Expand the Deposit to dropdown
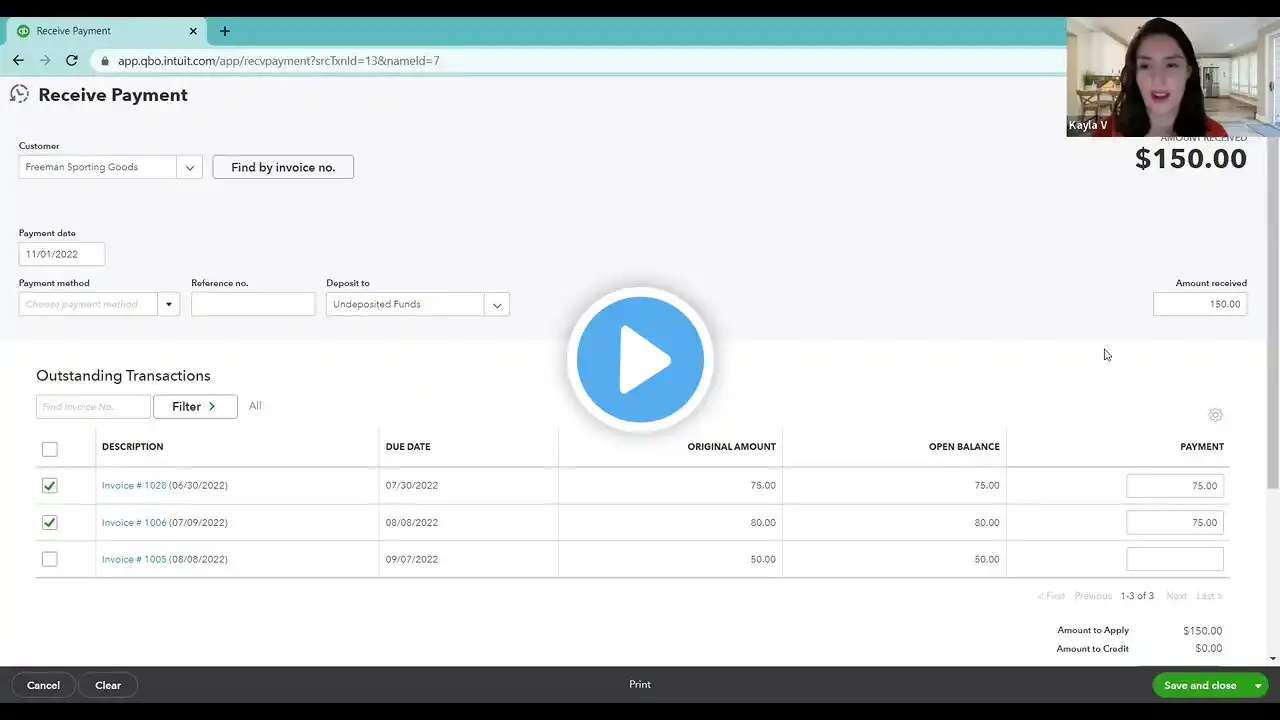1280x720 pixels. click(497, 304)
